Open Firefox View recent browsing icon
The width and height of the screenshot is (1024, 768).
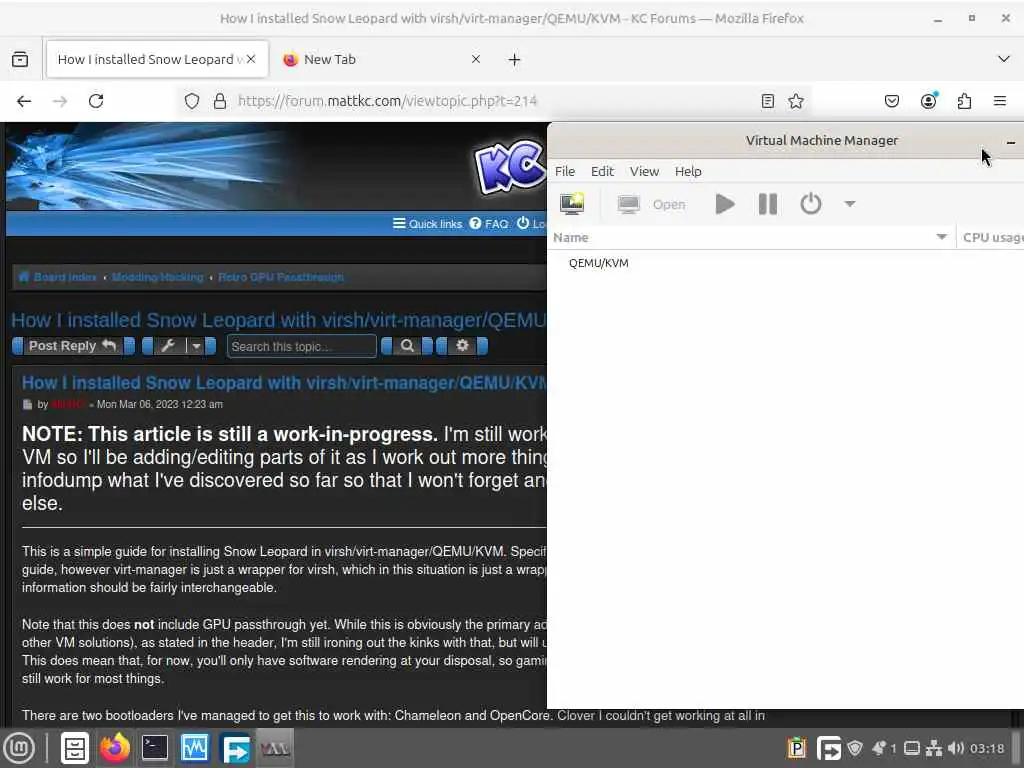pos(20,59)
